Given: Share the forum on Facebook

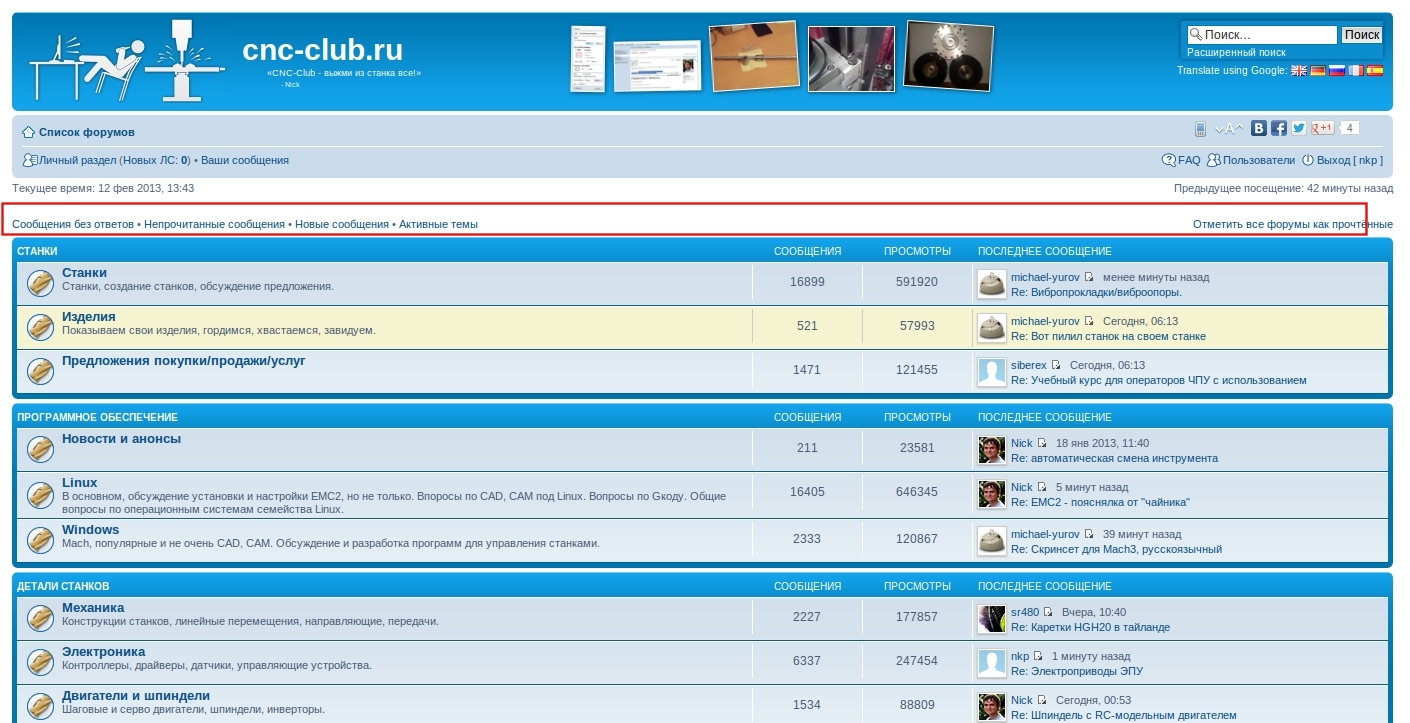Looking at the screenshot, I should [x=1279, y=128].
